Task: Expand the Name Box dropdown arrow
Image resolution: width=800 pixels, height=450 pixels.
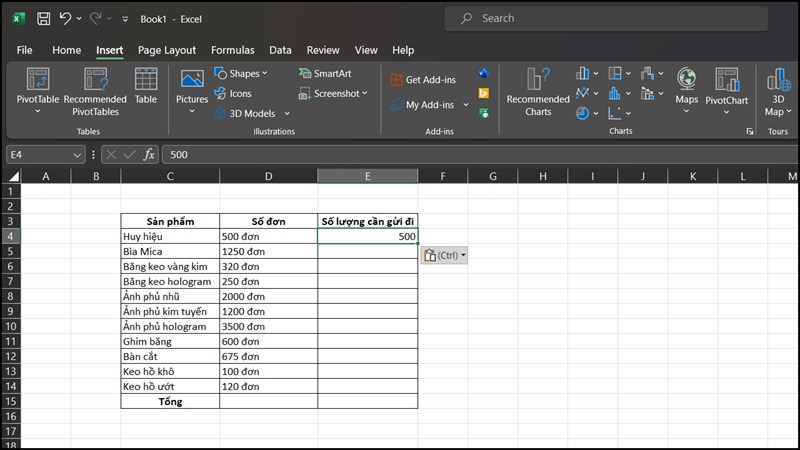Action: (77, 155)
